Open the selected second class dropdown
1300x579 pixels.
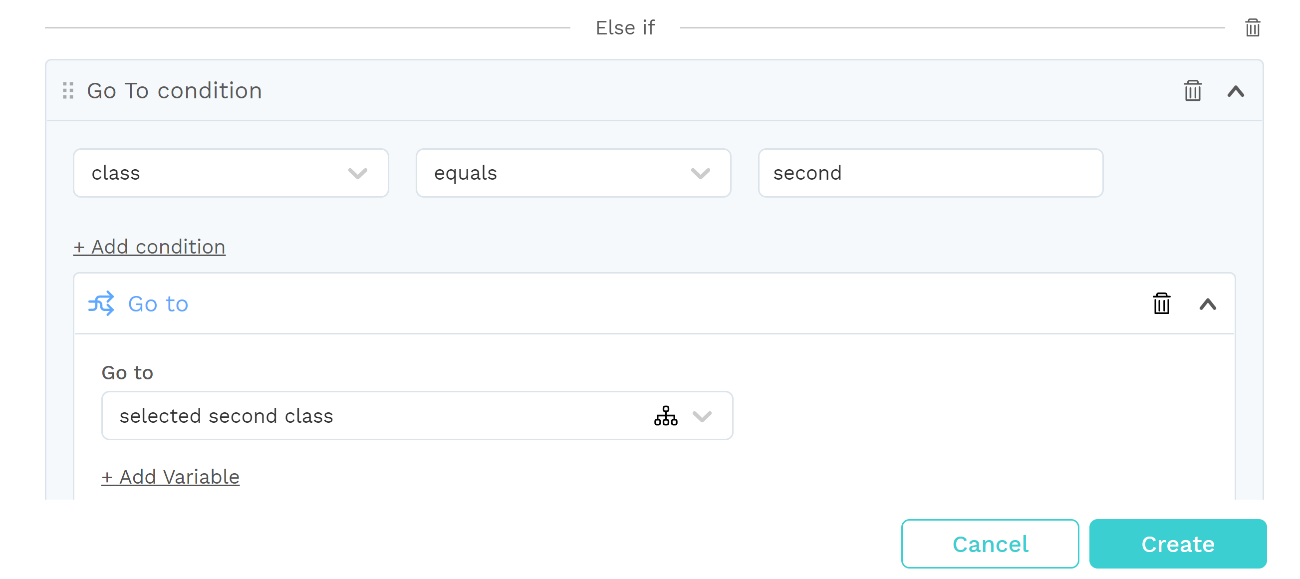[x=417, y=416]
